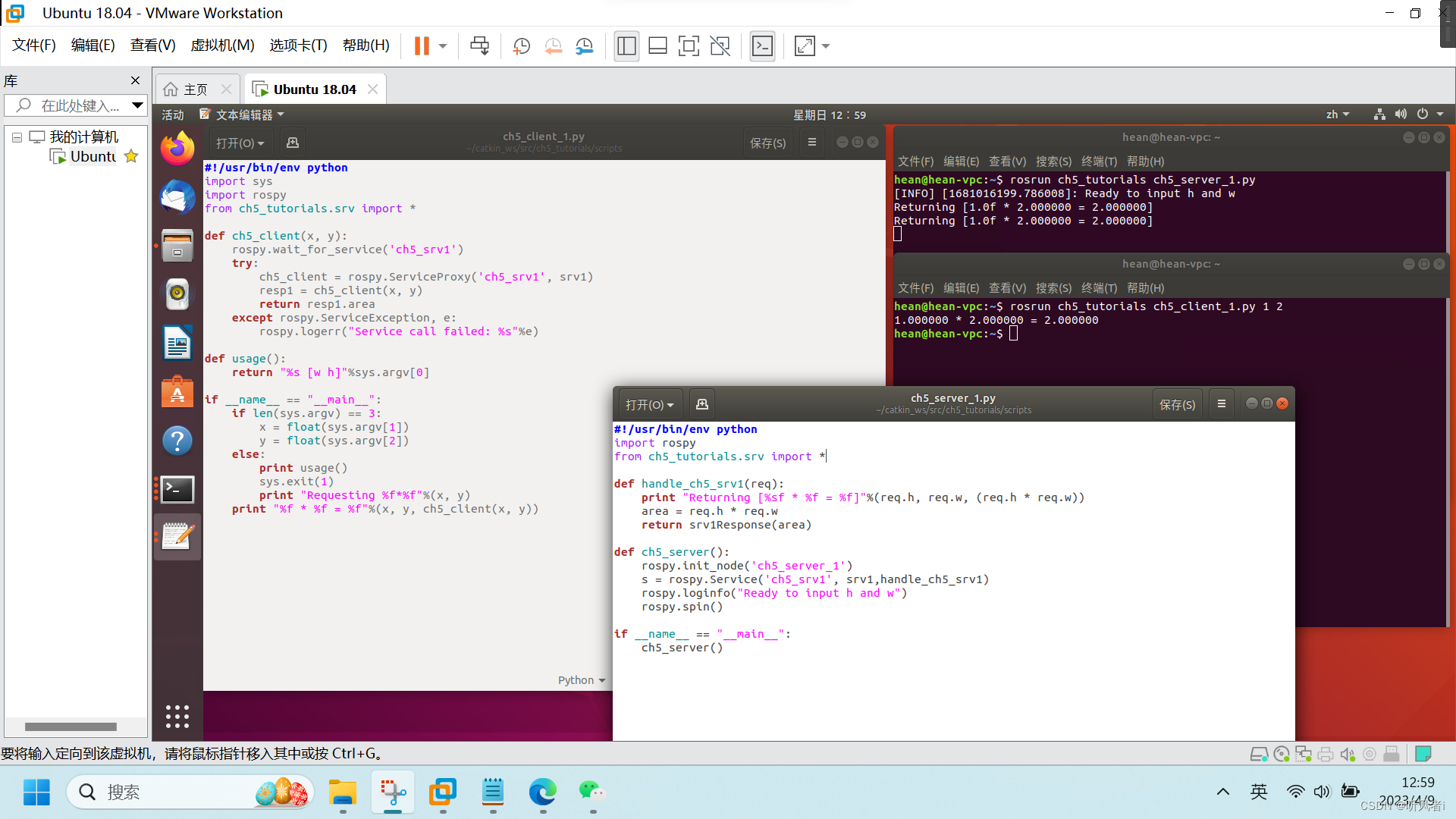
Task: Open Microsoft Edge from the Windows taskbar
Action: (x=543, y=792)
